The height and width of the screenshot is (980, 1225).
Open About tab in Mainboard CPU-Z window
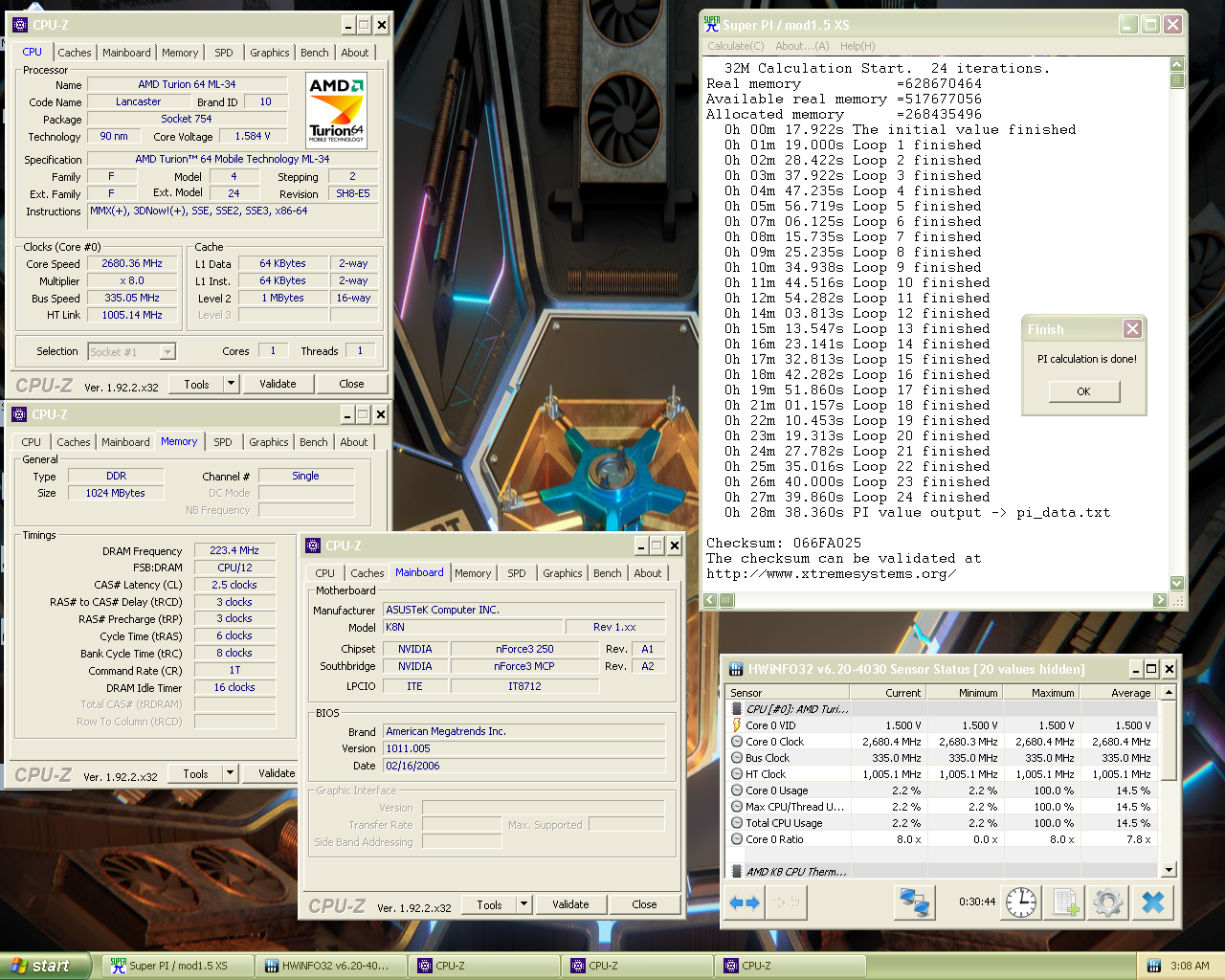coord(648,573)
